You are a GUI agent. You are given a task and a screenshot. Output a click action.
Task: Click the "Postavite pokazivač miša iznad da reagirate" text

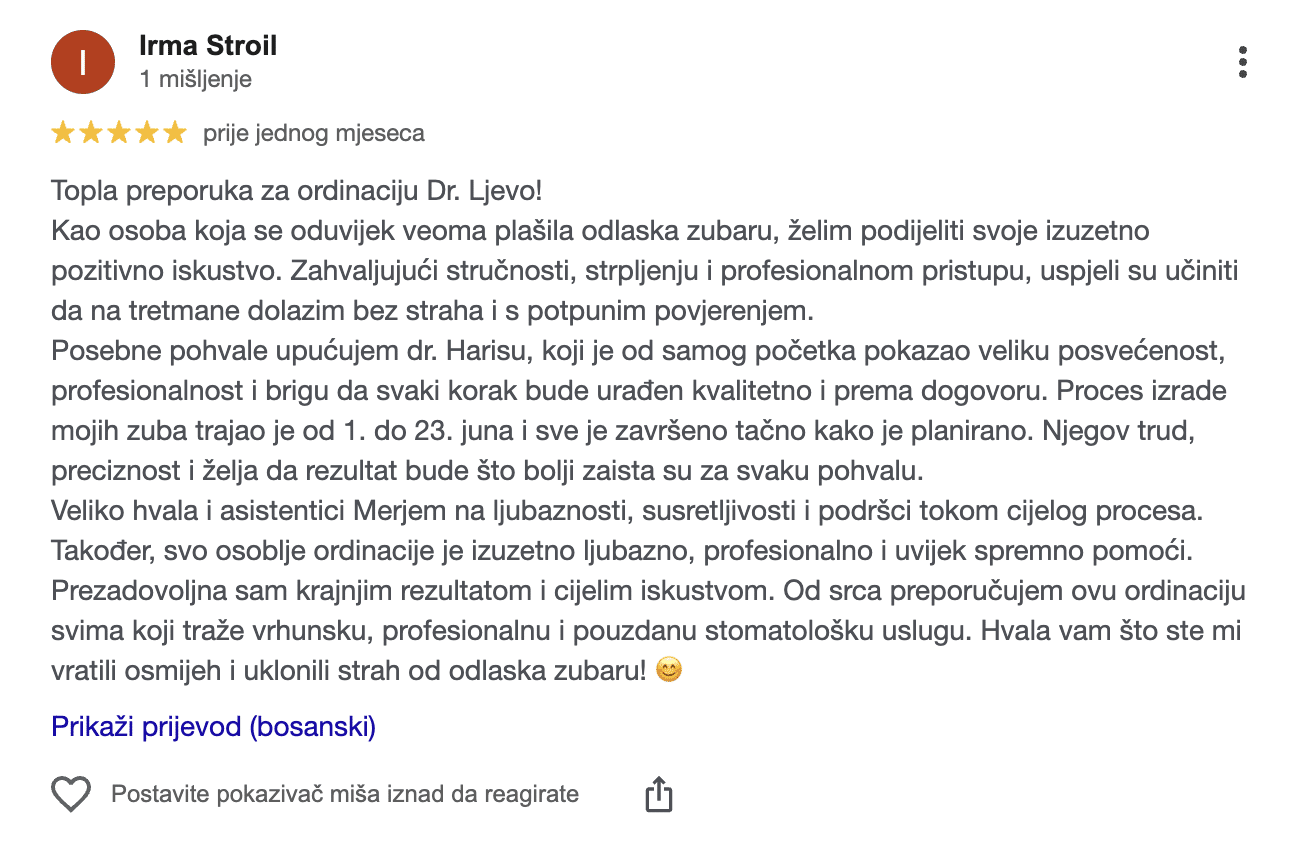click(x=345, y=795)
